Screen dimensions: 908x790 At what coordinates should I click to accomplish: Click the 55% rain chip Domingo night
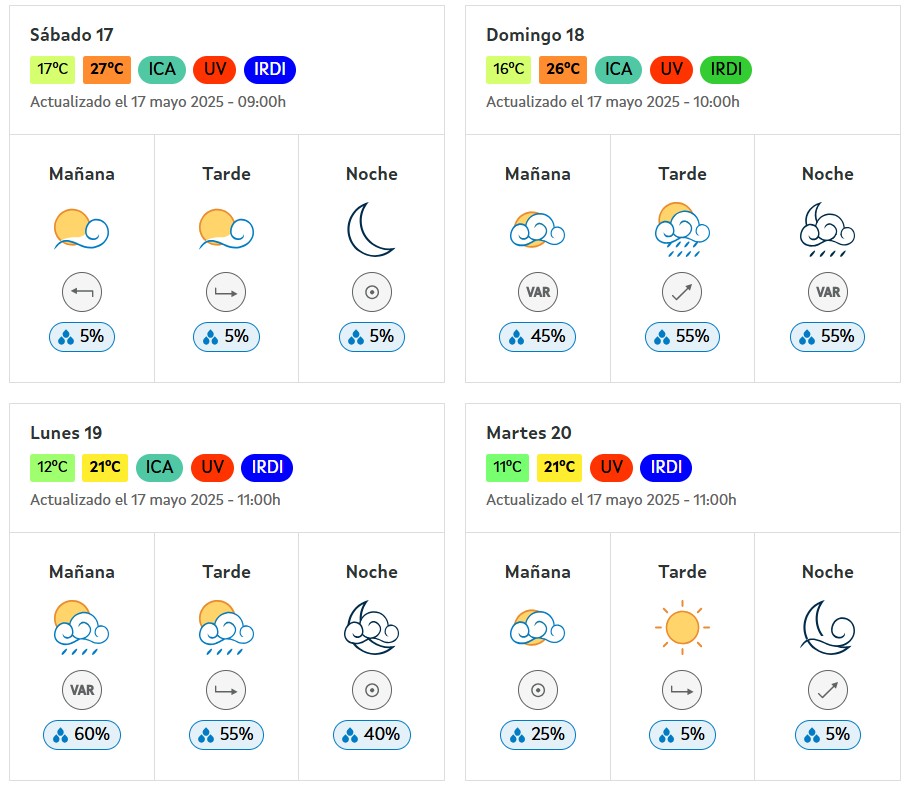828,337
